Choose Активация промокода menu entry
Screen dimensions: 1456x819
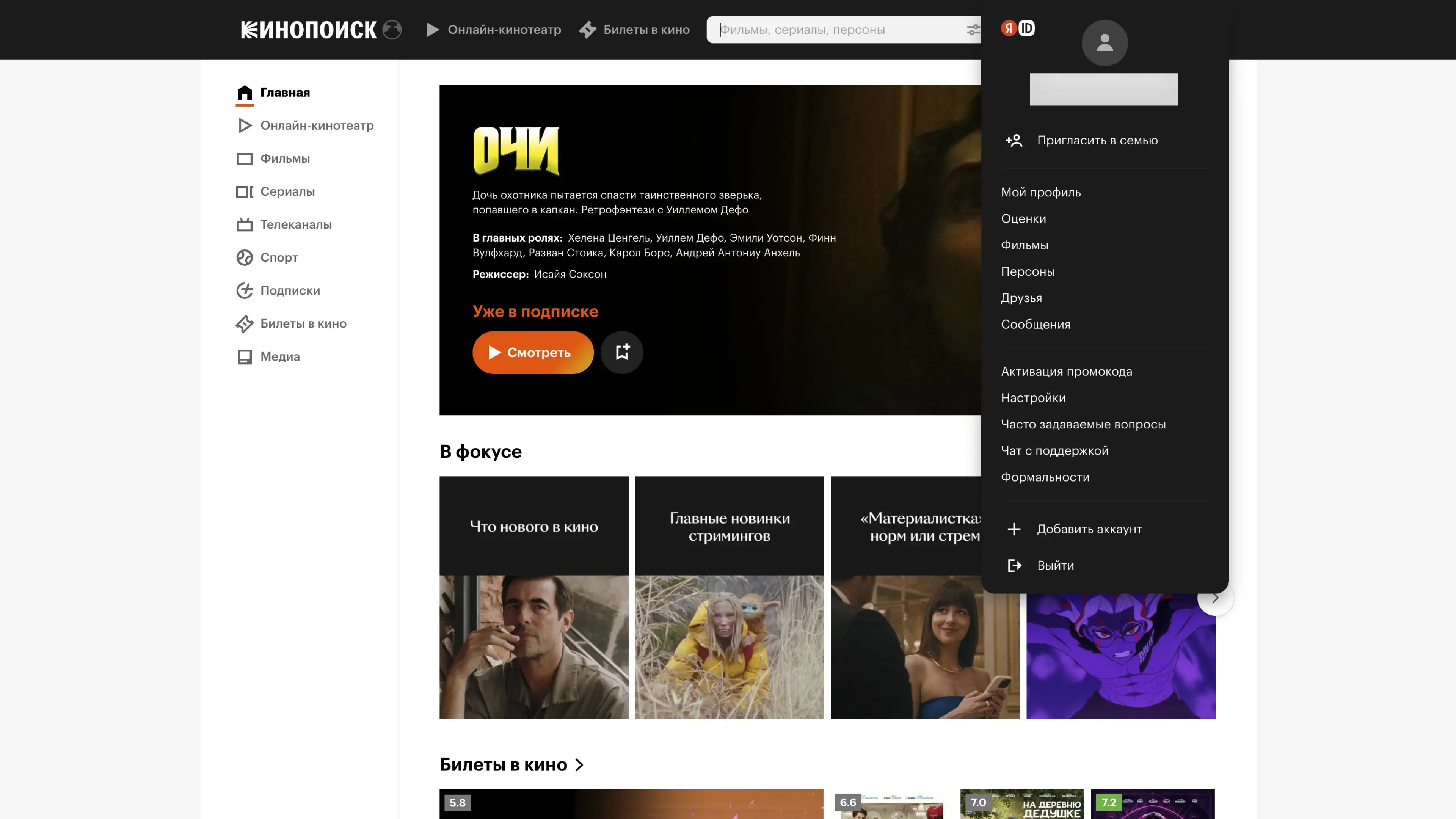click(x=1066, y=371)
